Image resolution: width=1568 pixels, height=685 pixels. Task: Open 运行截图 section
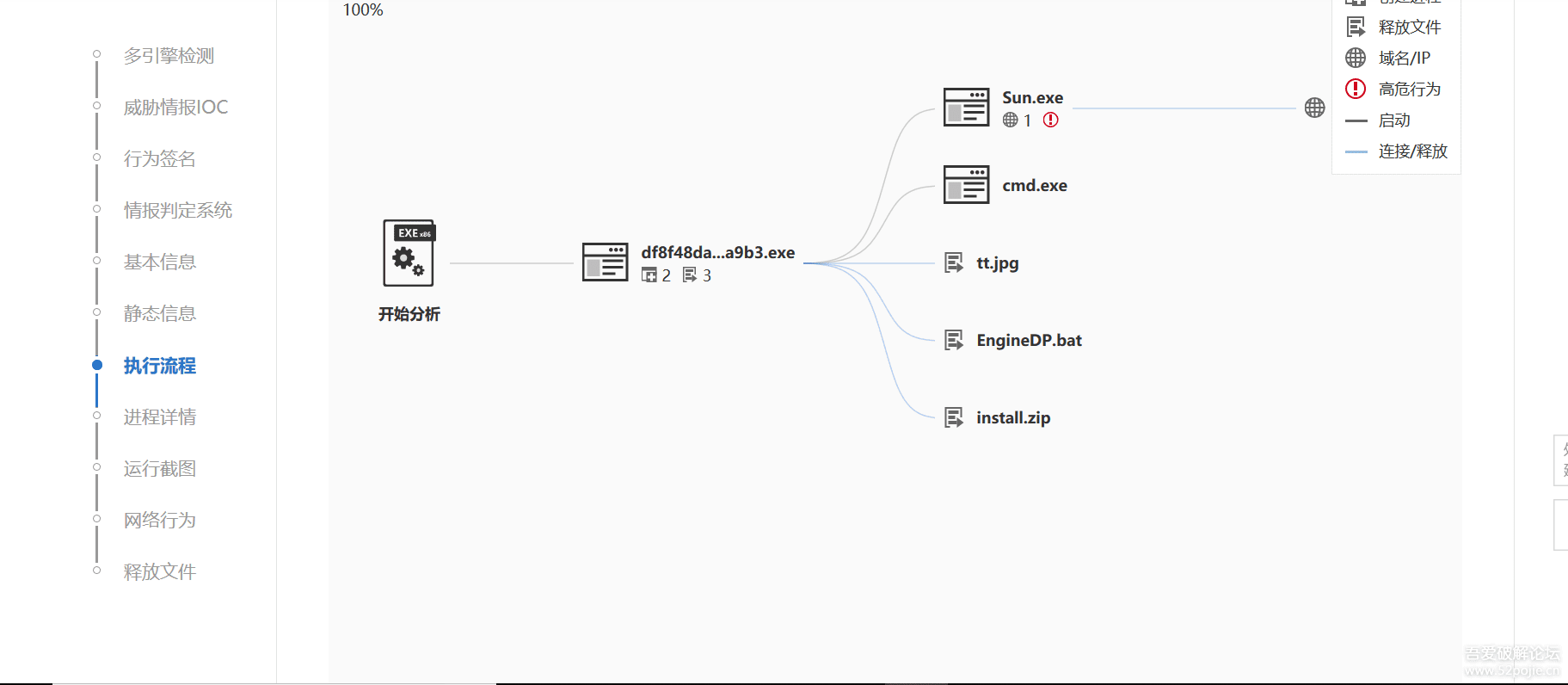160,469
